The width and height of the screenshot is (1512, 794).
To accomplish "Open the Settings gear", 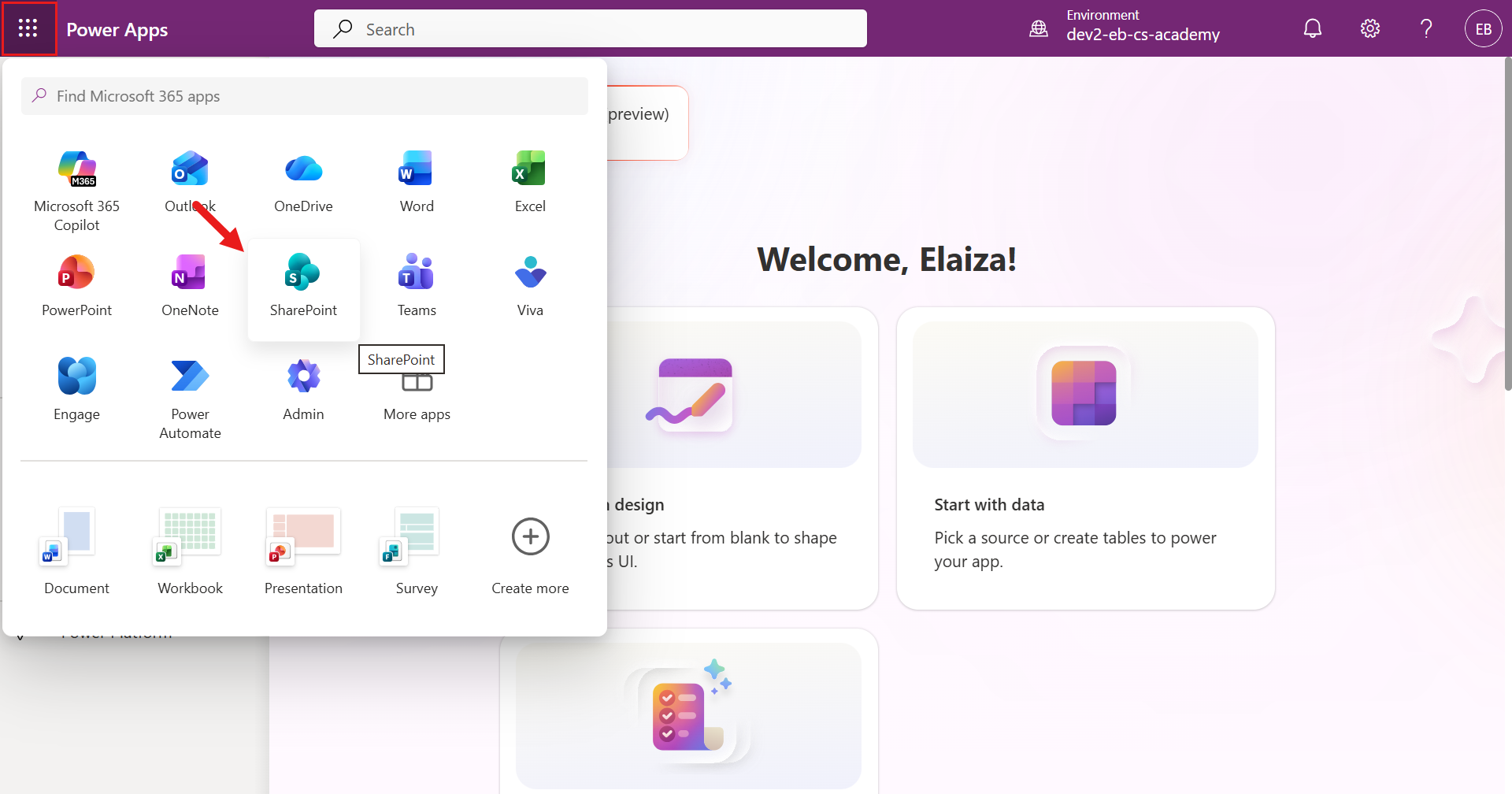I will [1370, 29].
